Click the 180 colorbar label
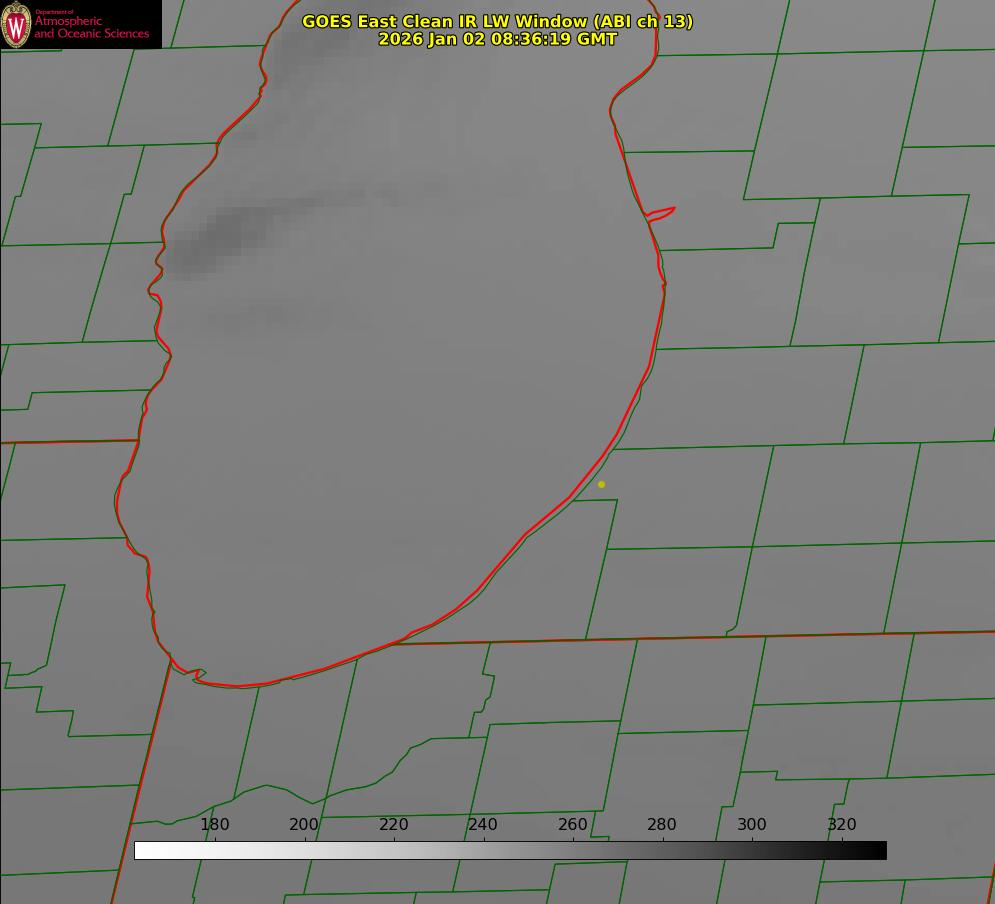The height and width of the screenshot is (904, 995). (x=215, y=824)
